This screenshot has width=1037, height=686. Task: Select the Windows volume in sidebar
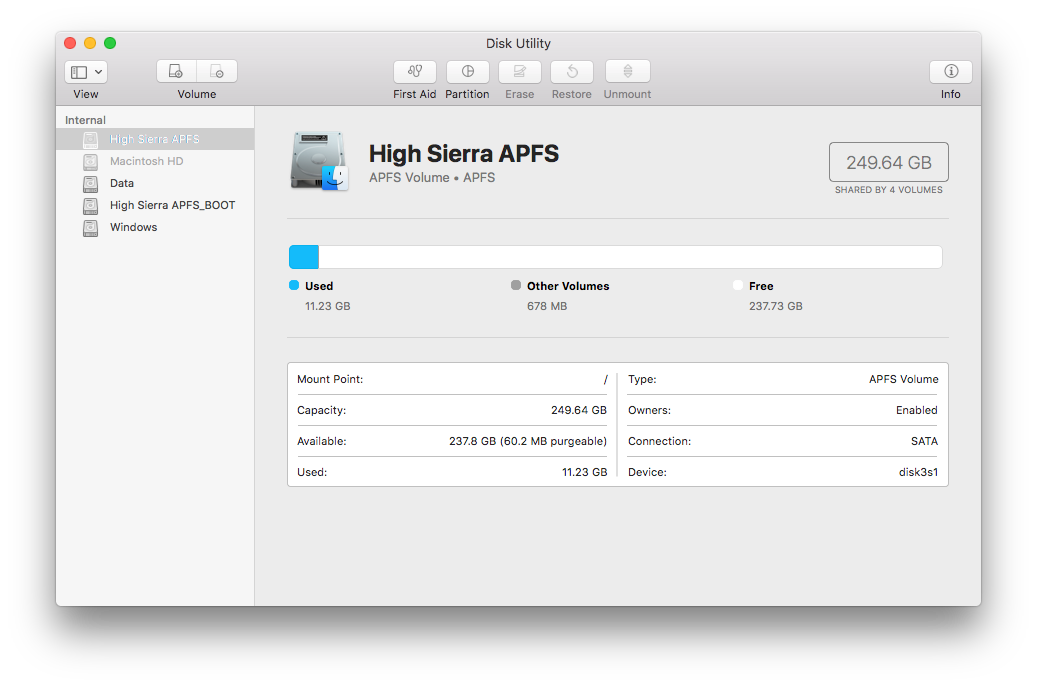tap(155, 227)
